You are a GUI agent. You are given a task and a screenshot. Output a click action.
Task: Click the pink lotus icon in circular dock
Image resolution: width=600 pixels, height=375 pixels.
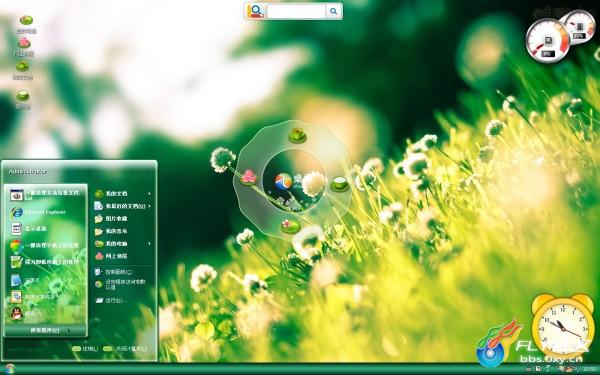coord(249,177)
